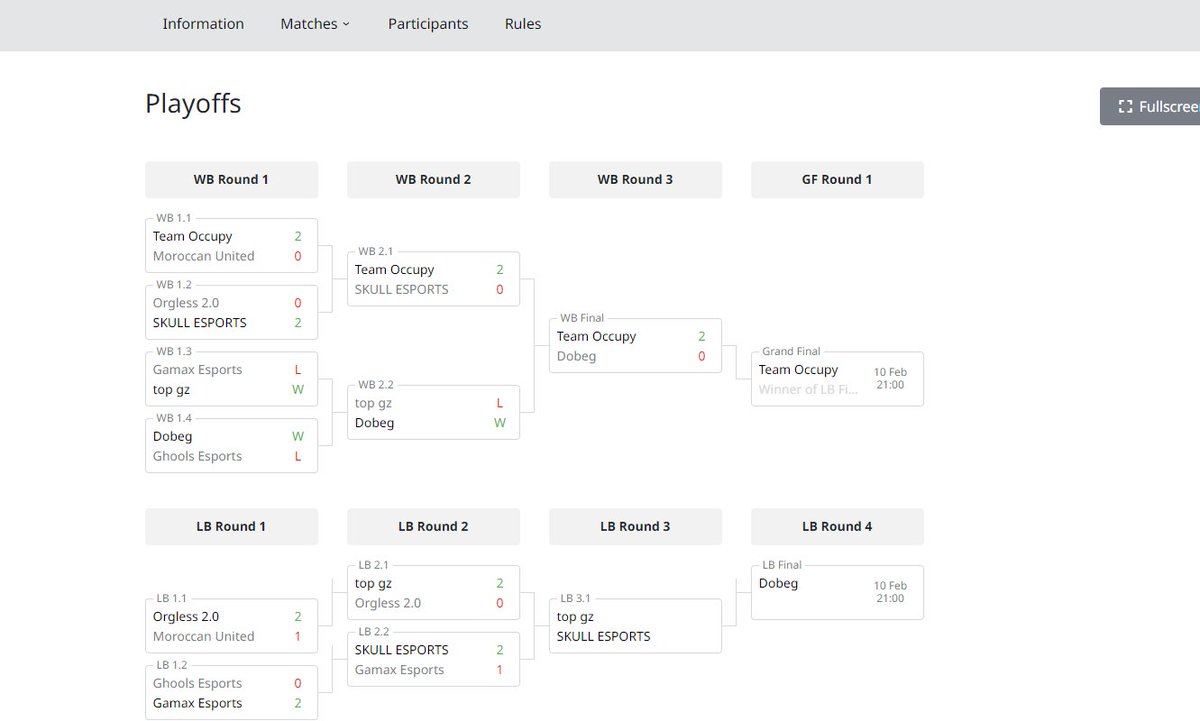This screenshot has height=721, width=1200.
Task: Select Team Occupy in WB Final match
Action: 597,337
